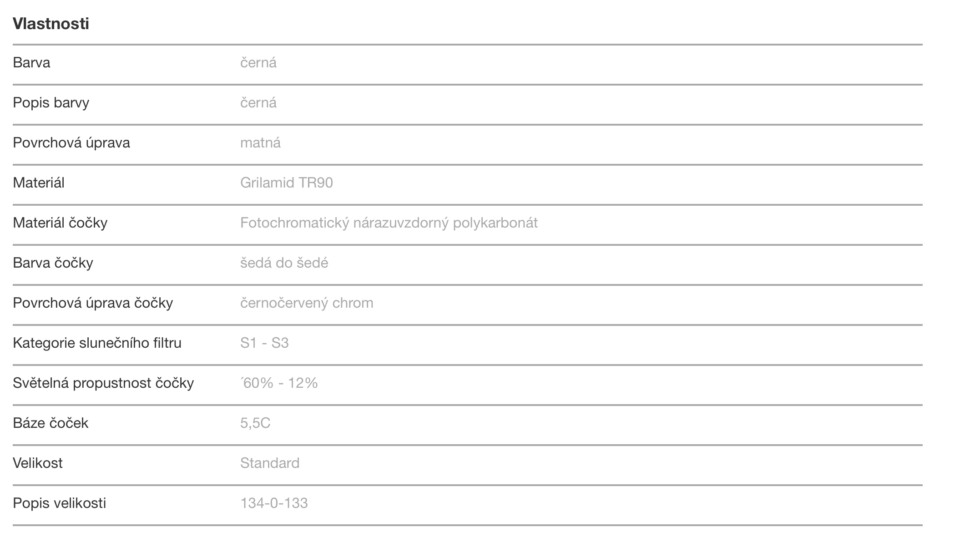Click the 60% - 12% transmittance value

pyautogui.click(x=279, y=383)
